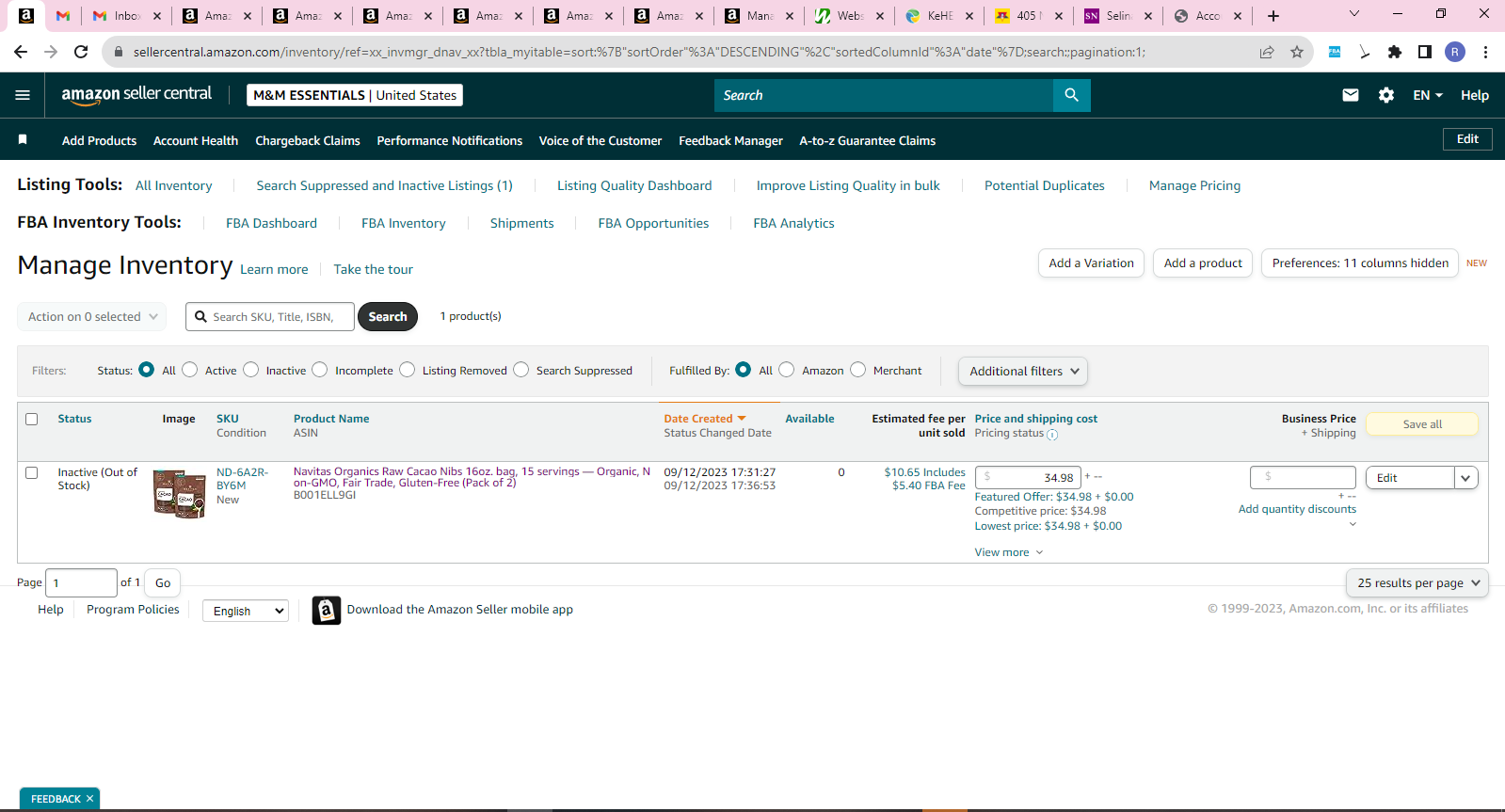
Task: Open Chargeback Claims menu item
Action: click(308, 140)
